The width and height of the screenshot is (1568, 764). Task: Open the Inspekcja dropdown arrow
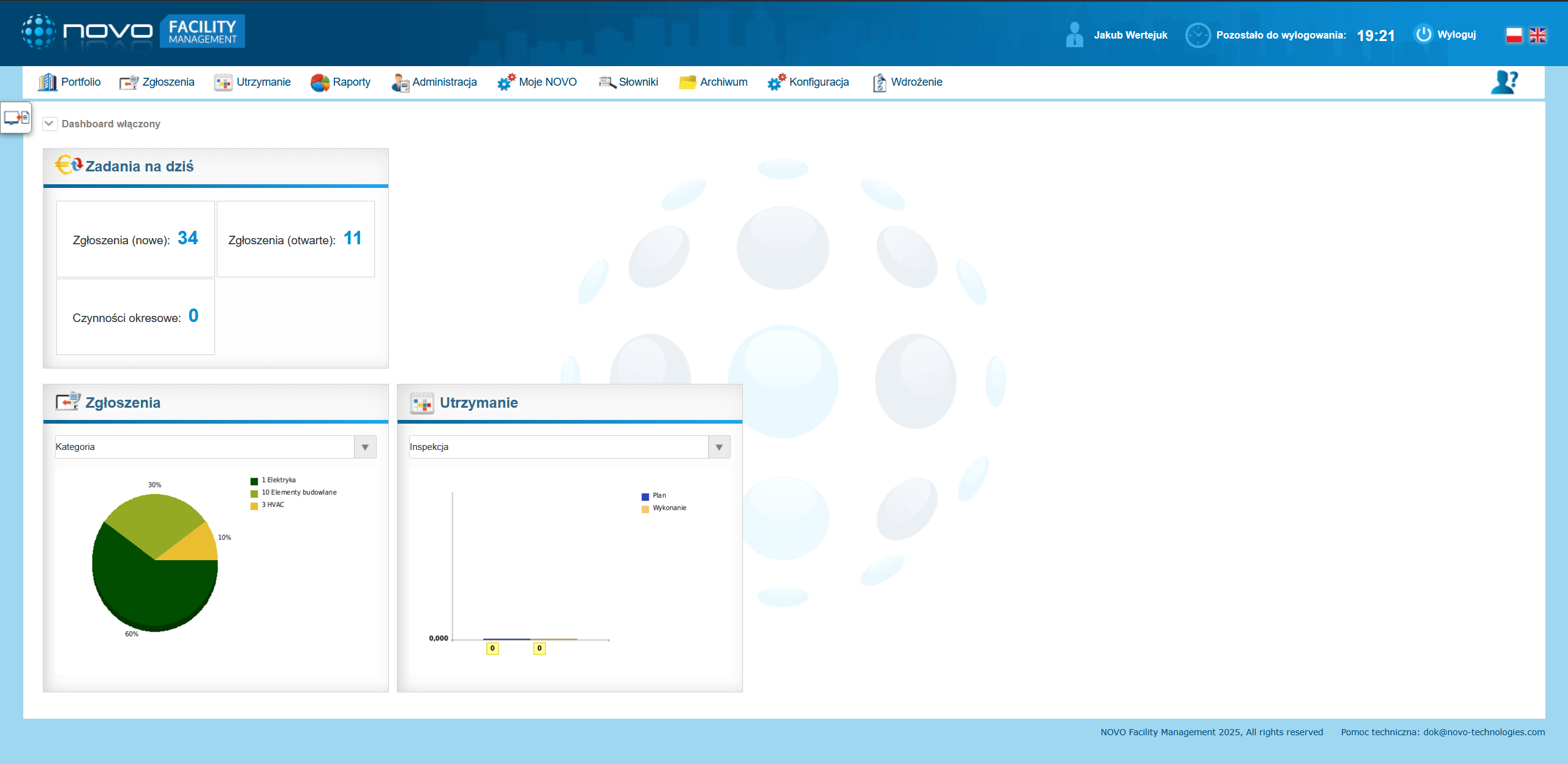pyautogui.click(x=719, y=447)
